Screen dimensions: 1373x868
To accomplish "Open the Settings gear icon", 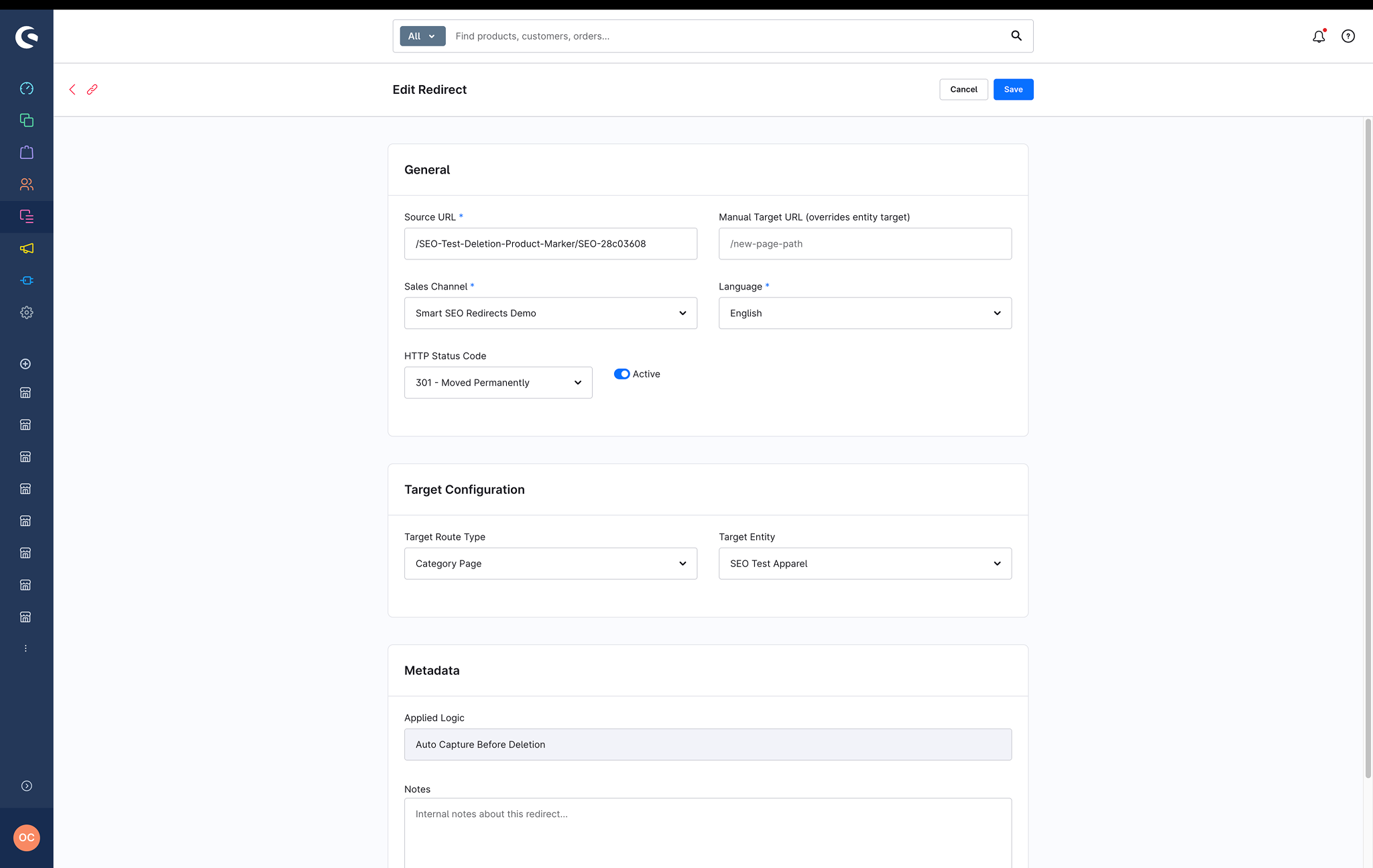I will coord(26,312).
